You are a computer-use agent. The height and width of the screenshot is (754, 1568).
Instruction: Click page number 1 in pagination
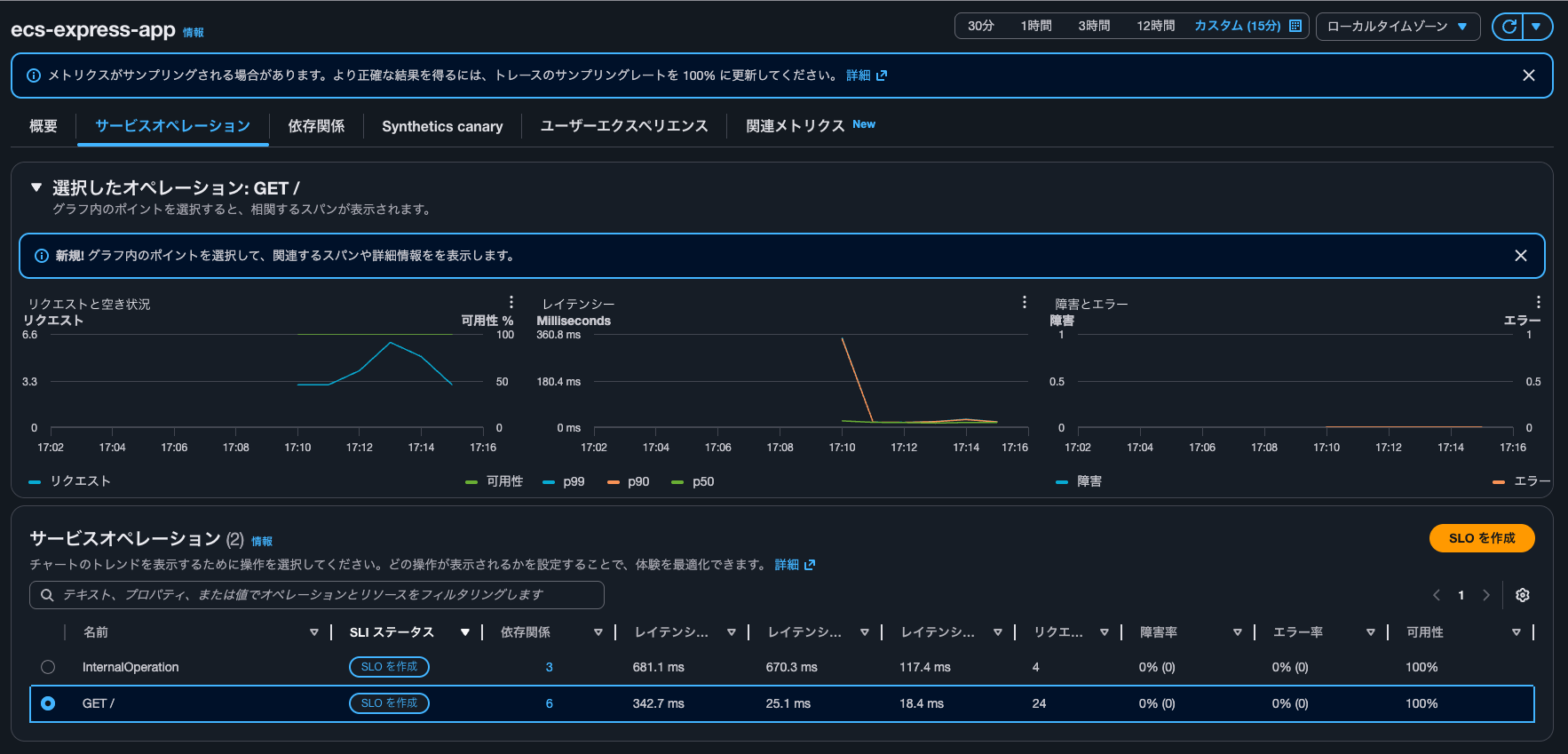[x=1461, y=595]
